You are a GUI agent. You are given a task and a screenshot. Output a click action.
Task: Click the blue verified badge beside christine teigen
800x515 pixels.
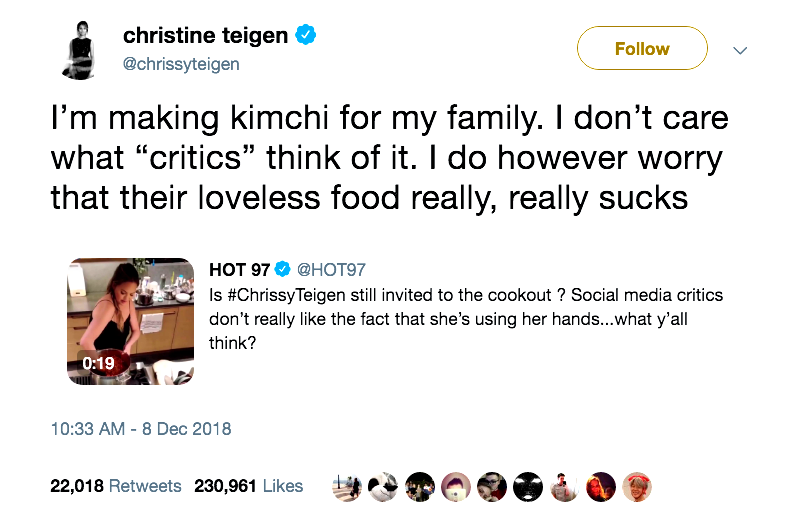306,36
